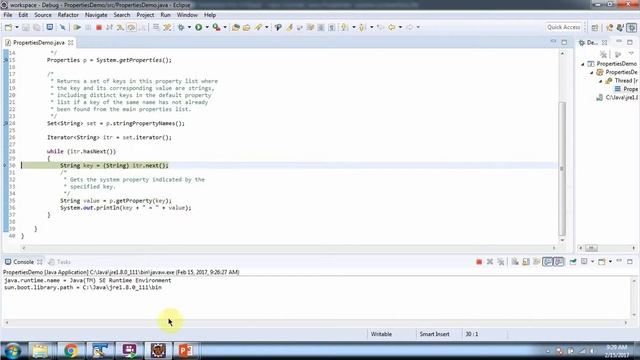Click the red Terminate button in the main toolbar
Viewport: 640px width, 360px height.
(x=98, y=27)
